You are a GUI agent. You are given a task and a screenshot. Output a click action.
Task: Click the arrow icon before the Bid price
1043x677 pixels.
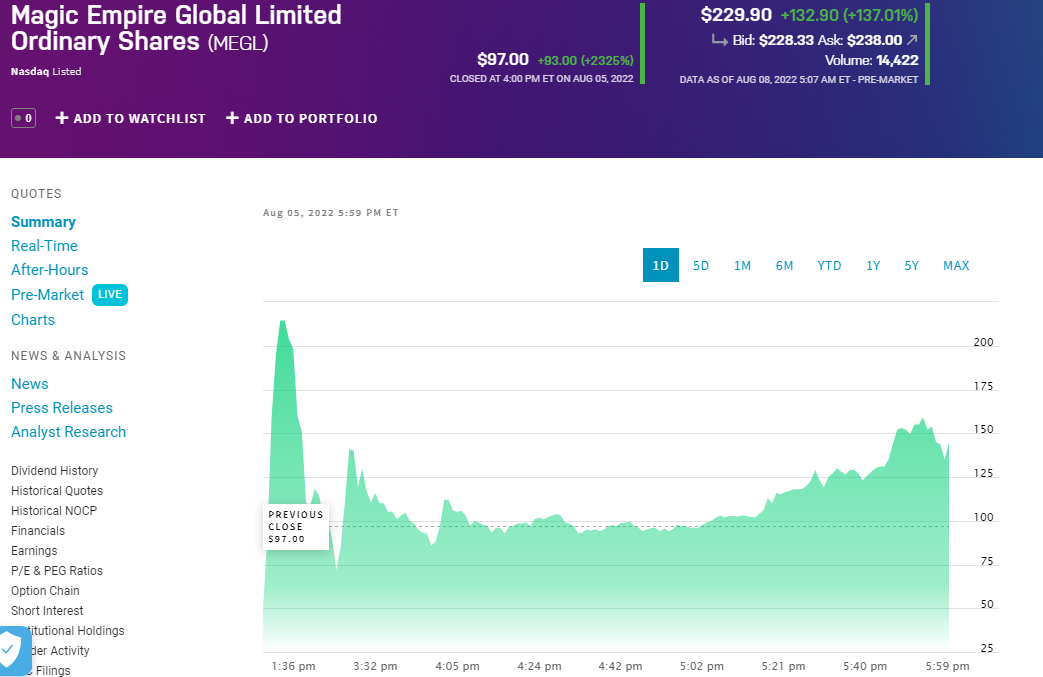coord(719,40)
